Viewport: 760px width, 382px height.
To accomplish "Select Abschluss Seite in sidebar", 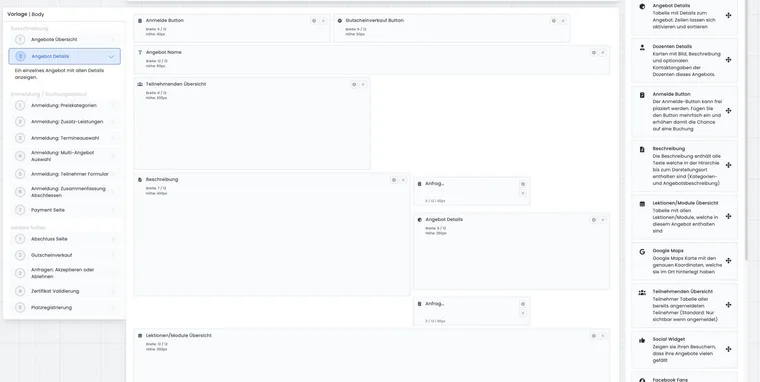I will click(x=65, y=239).
